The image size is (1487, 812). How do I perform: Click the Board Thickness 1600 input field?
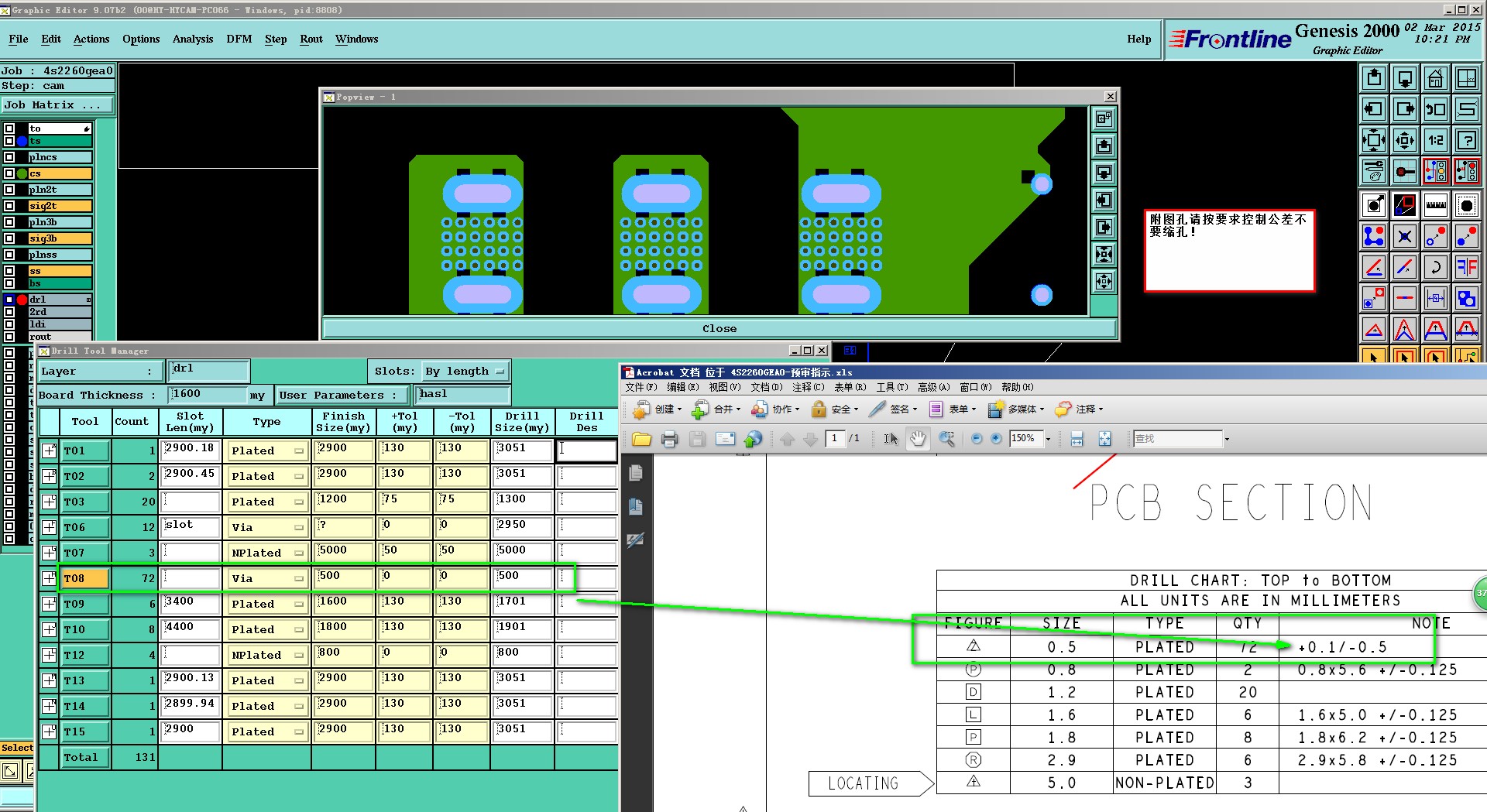208,395
